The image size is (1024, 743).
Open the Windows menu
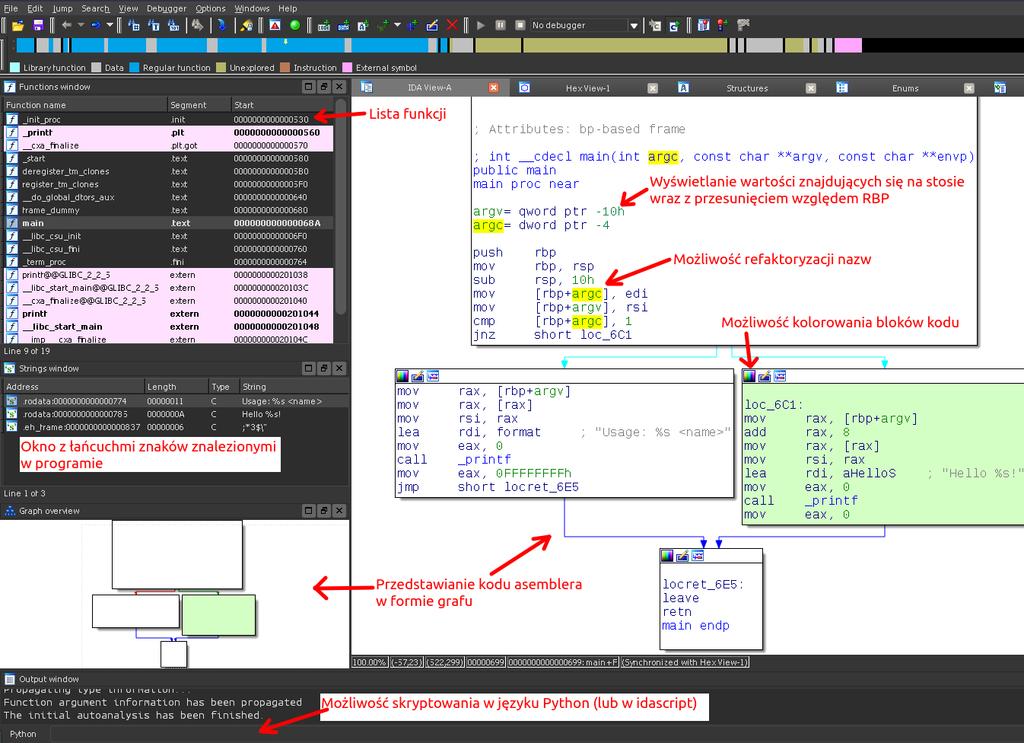click(252, 8)
